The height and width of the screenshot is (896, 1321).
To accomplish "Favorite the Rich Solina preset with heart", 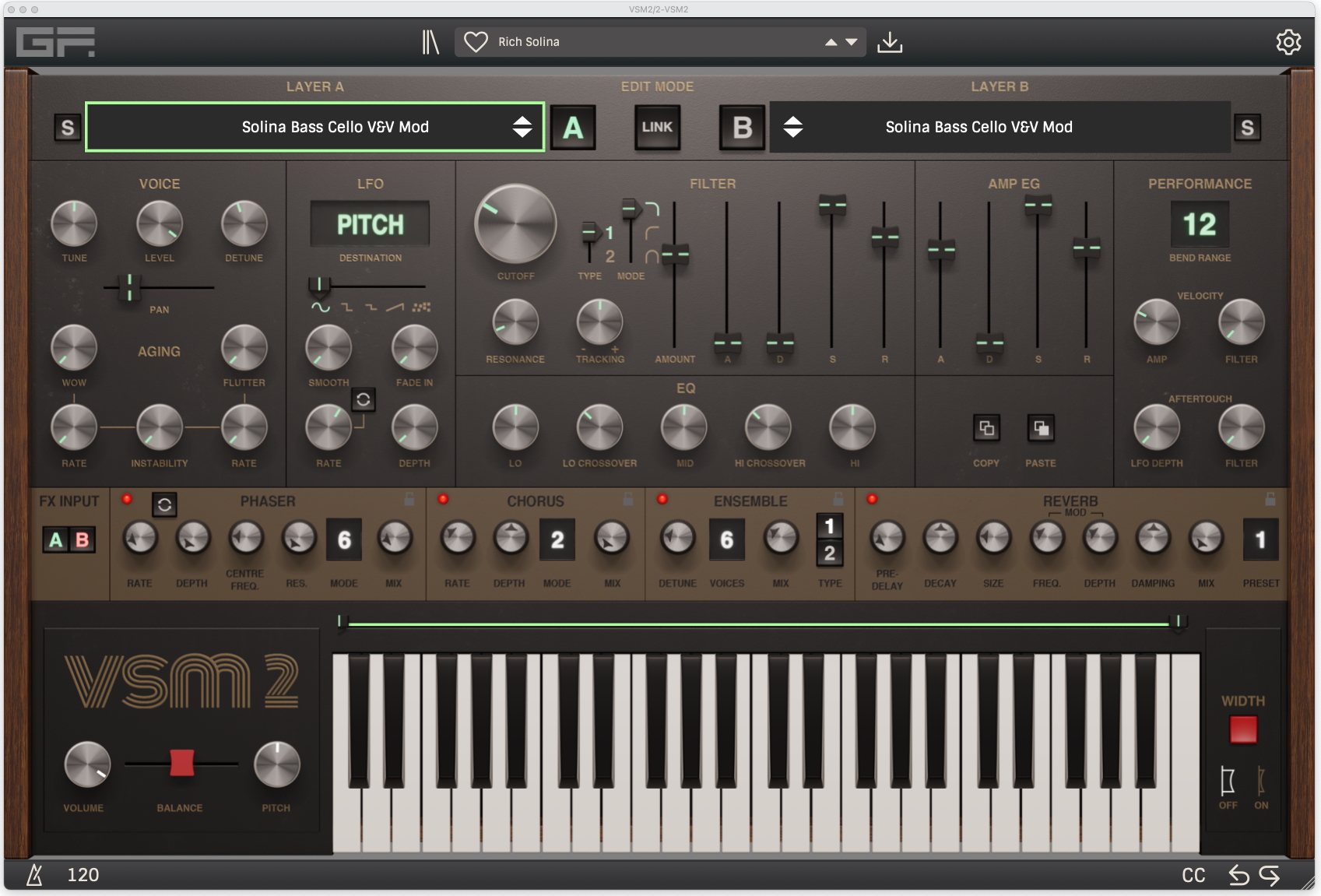I will (476, 42).
